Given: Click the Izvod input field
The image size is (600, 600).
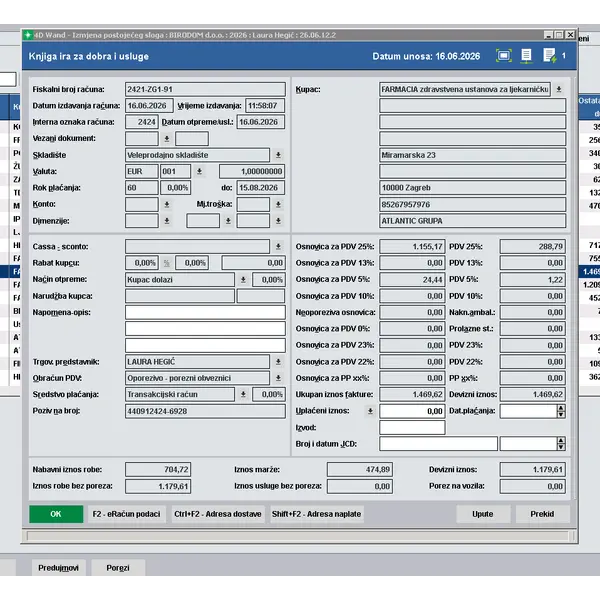Looking at the screenshot, I should click(412, 427).
